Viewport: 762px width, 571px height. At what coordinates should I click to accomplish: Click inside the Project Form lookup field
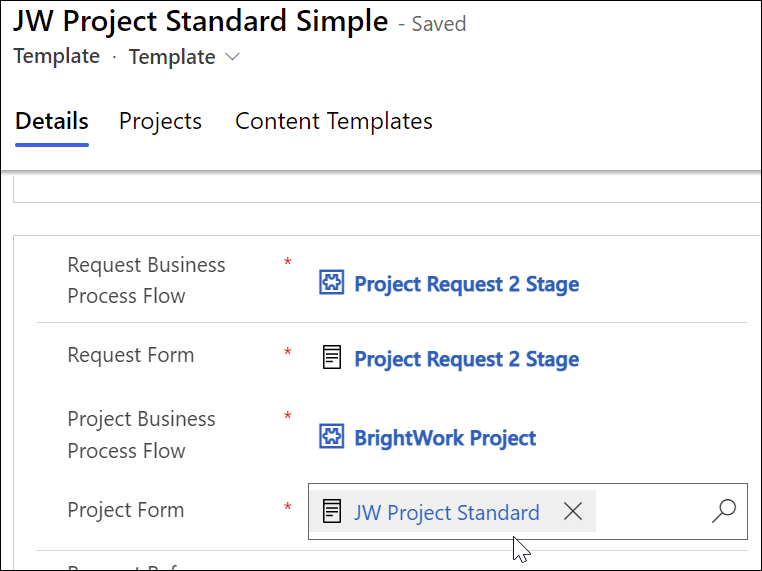pyautogui.click(x=650, y=512)
